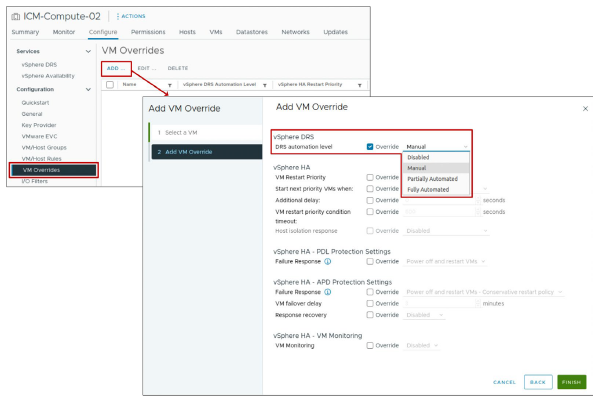
Task: Click the EDIT button
Action: (147, 68)
